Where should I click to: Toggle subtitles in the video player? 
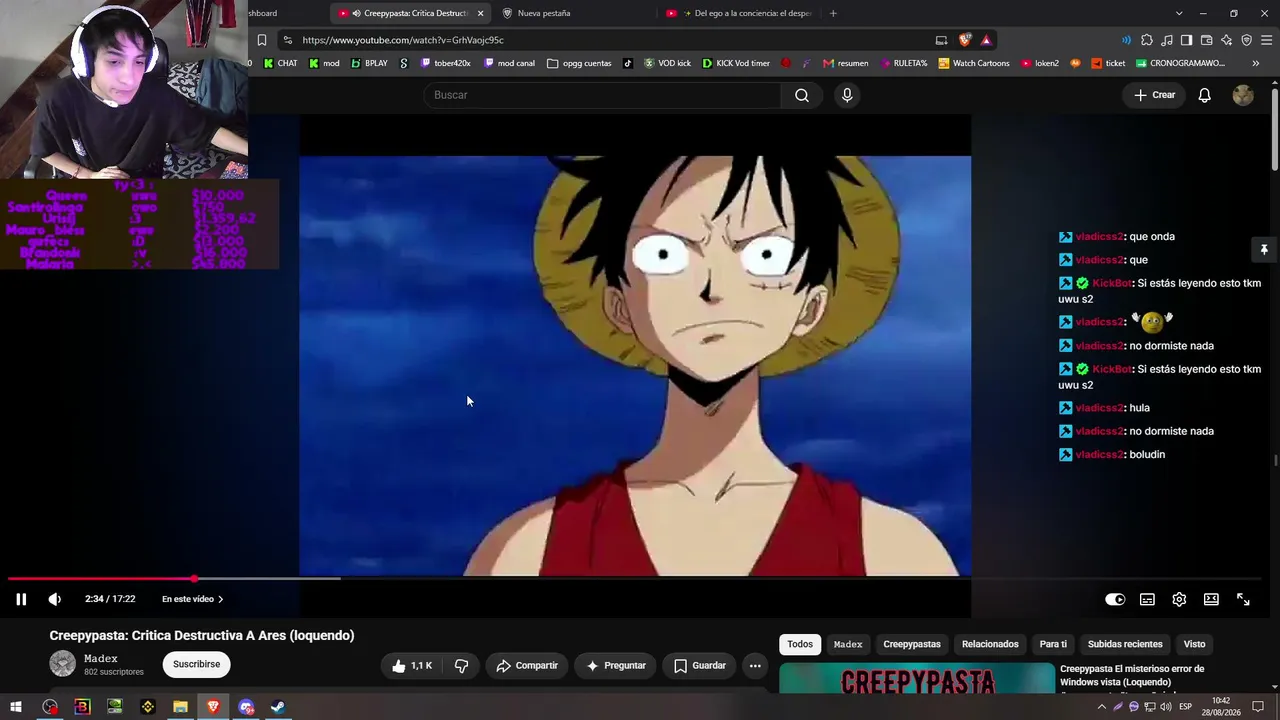(x=1147, y=599)
